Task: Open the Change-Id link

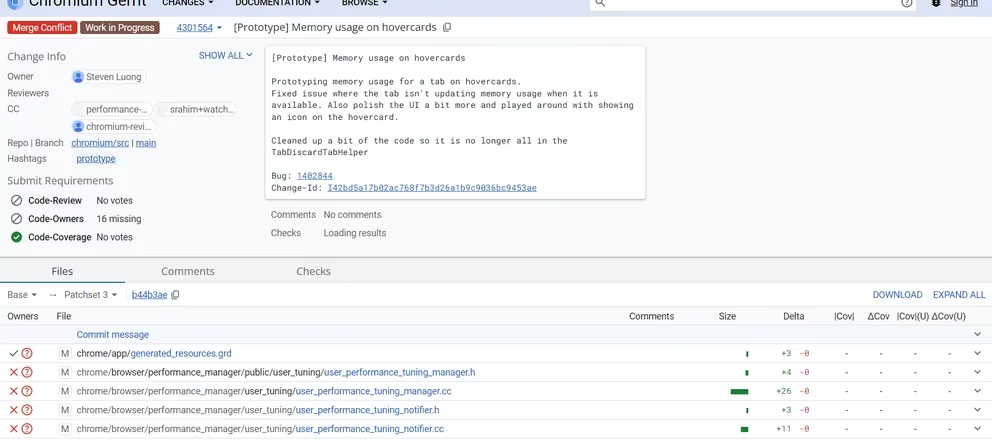Action: (432, 188)
